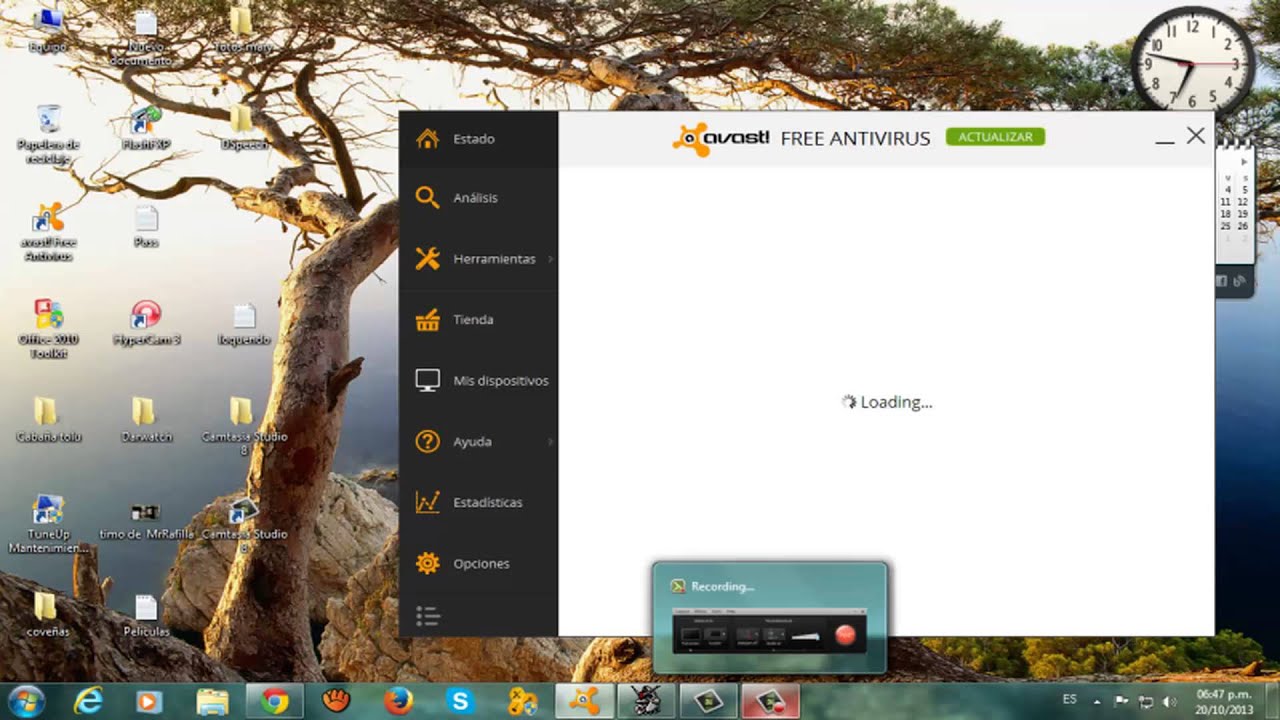Open the Herramientas wrench icon

(x=428, y=258)
